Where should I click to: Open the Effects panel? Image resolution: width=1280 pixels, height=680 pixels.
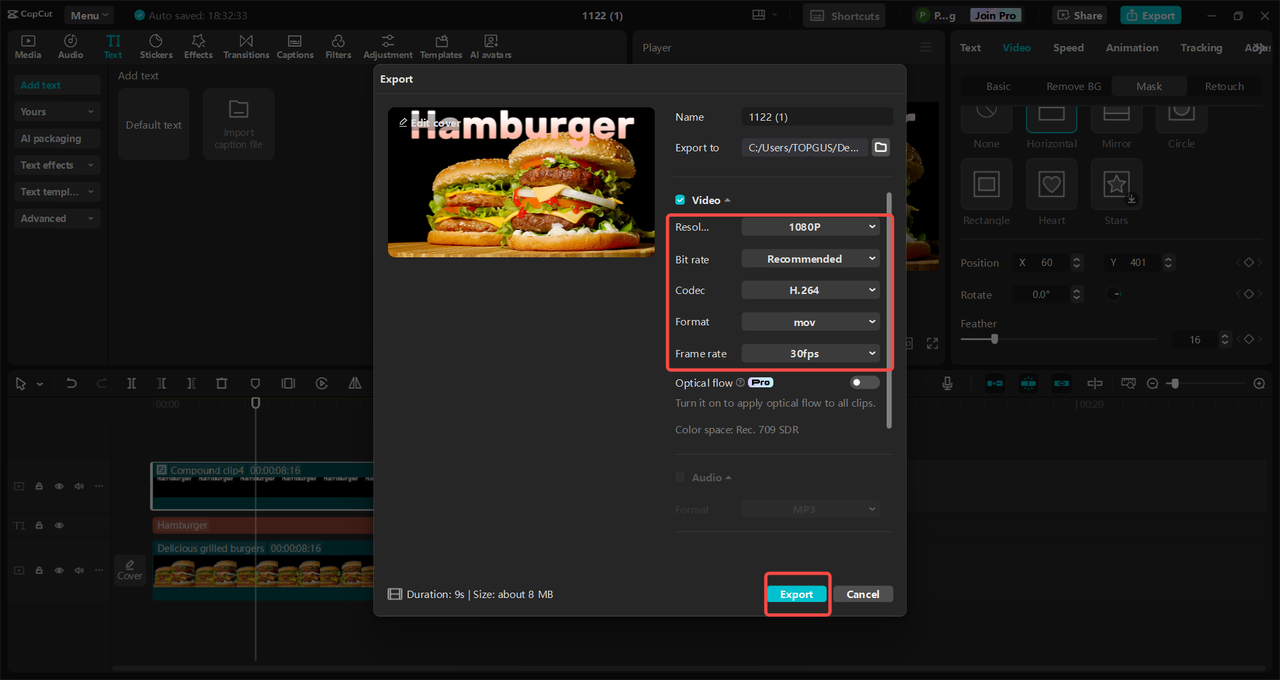pos(198,46)
